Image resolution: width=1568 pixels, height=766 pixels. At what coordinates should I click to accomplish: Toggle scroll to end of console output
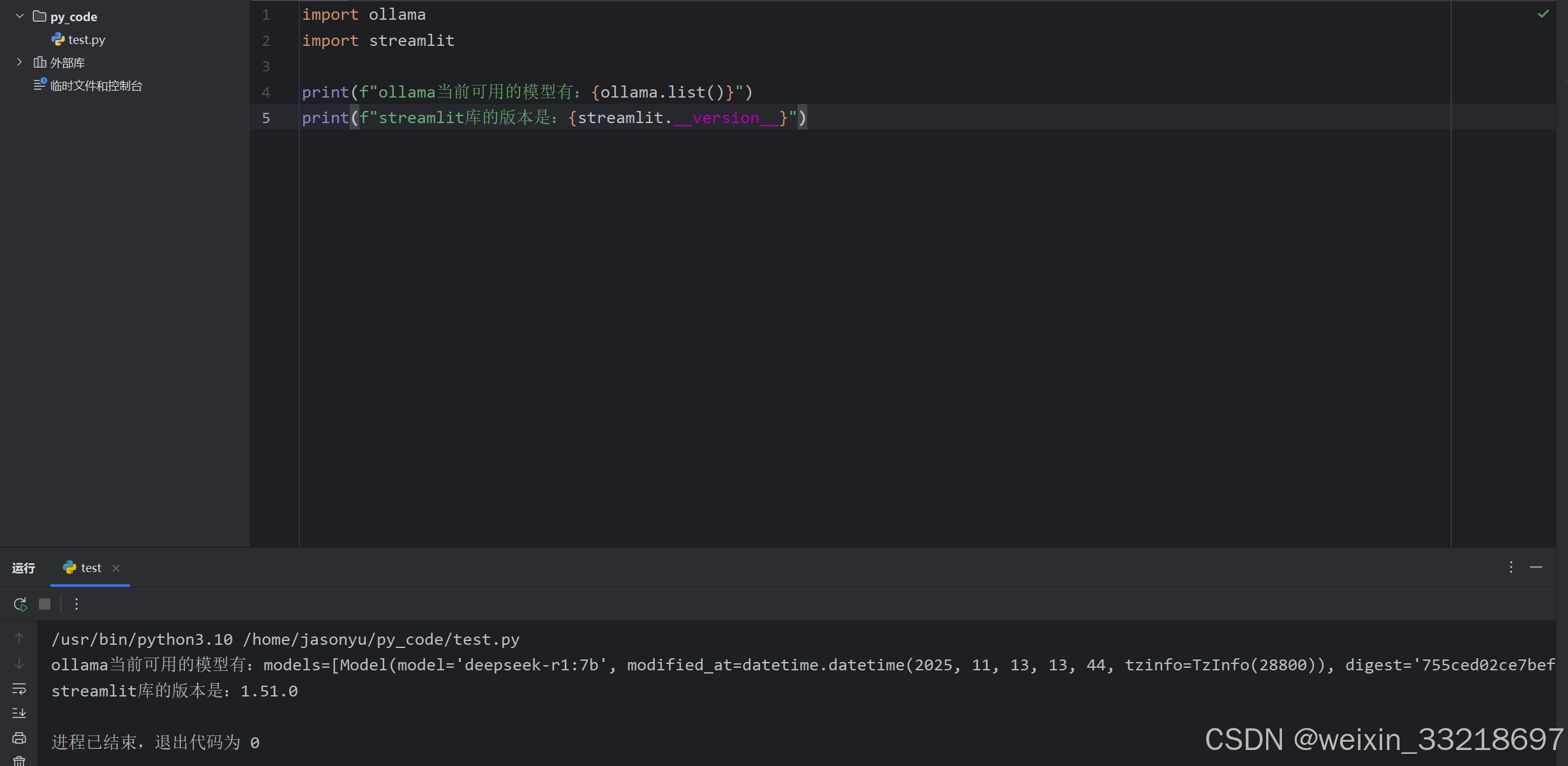coord(19,713)
